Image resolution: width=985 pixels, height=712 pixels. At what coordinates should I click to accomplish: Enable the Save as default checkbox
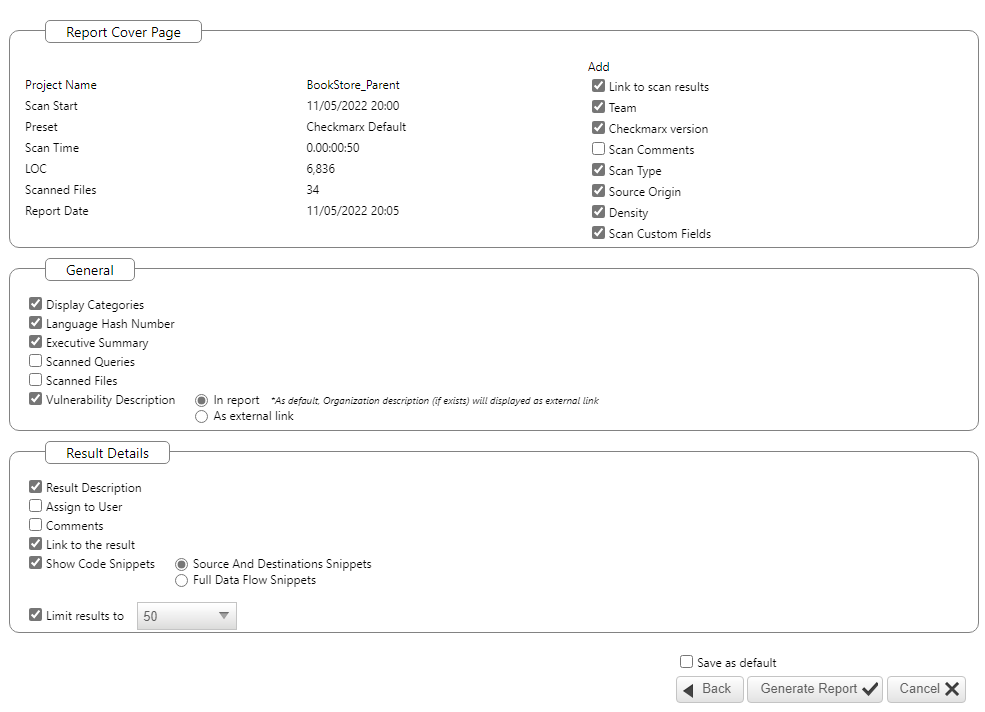(x=686, y=662)
